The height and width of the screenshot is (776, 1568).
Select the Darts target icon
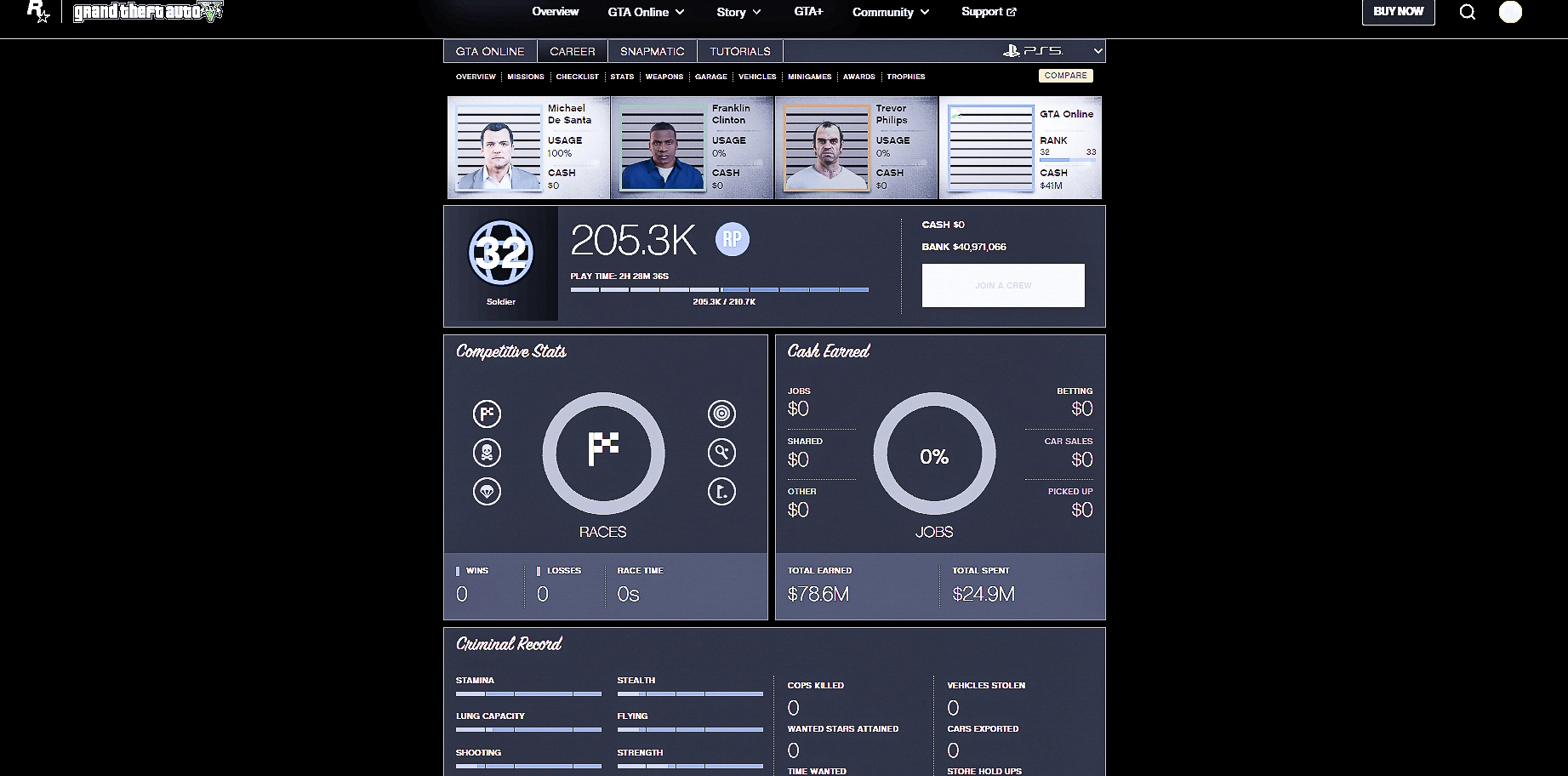[x=721, y=414]
